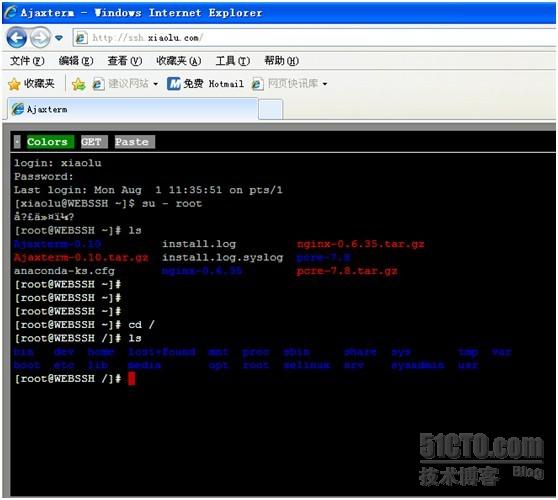Click the add-to-favorites-bar star icon
Image resolution: width=558 pixels, height=500 pixels.
click(x=78, y=84)
